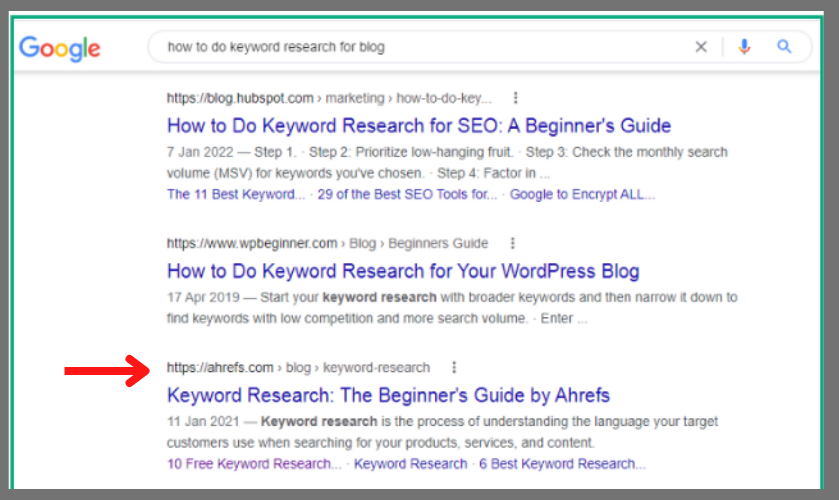Follow '6 Best Keyword Research...' sitelink
This screenshot has height=500, width=839.
[x=562, y=464]
